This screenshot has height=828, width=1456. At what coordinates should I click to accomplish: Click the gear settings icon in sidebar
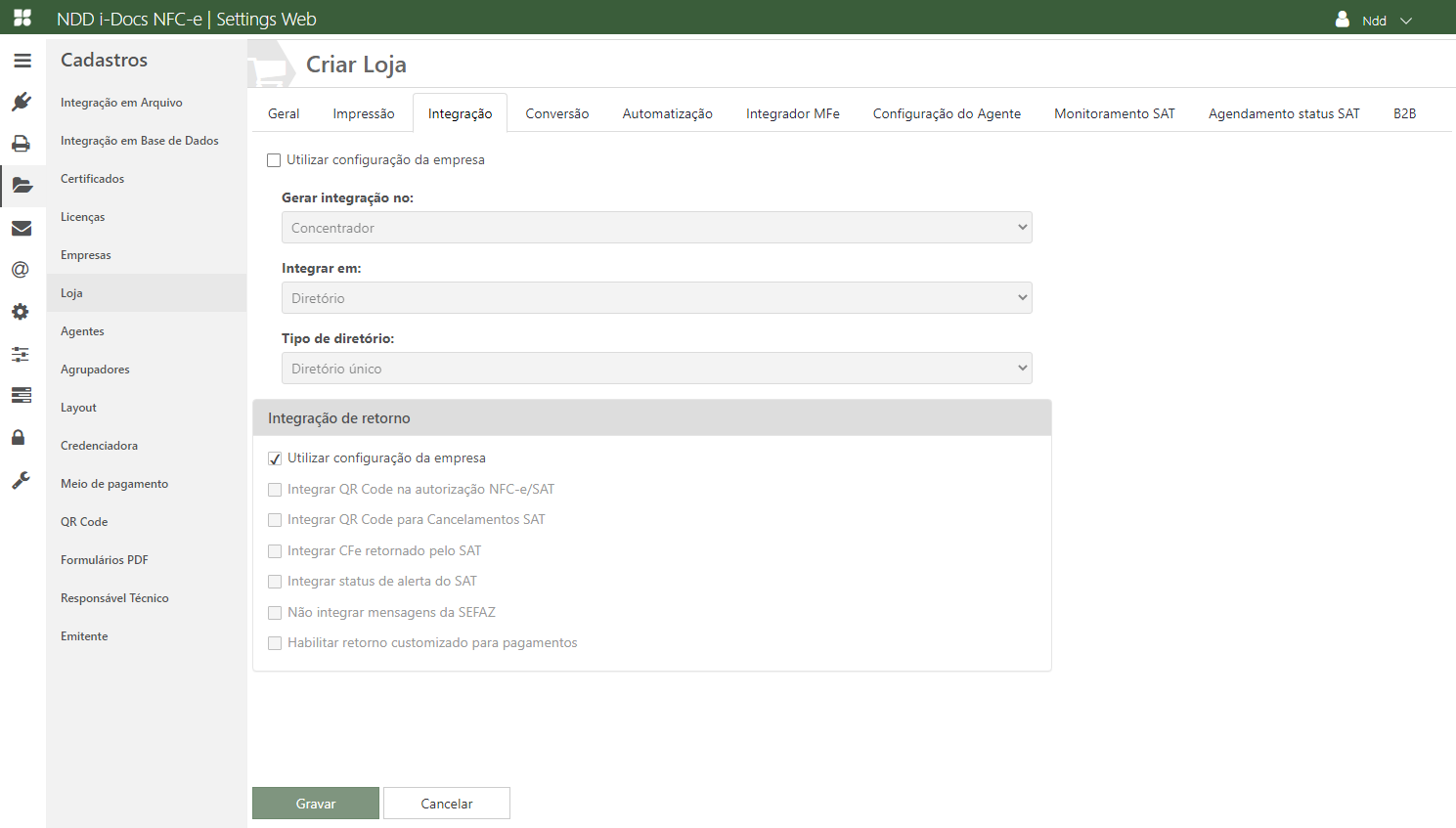(x=22, y=312)
